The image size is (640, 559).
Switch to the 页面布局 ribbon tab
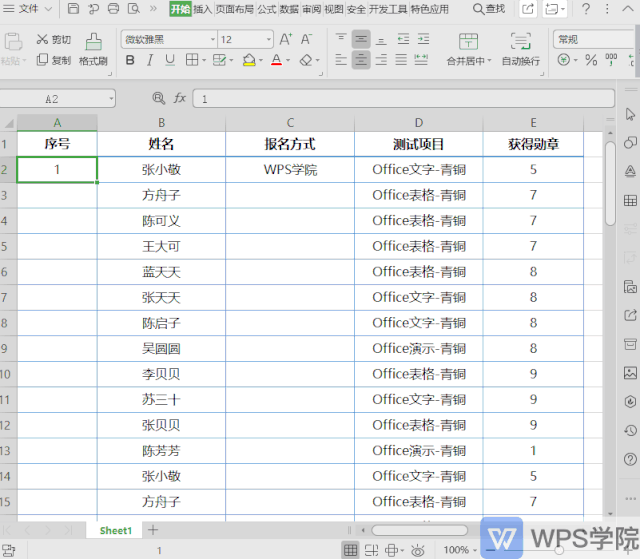click(234, 9)
